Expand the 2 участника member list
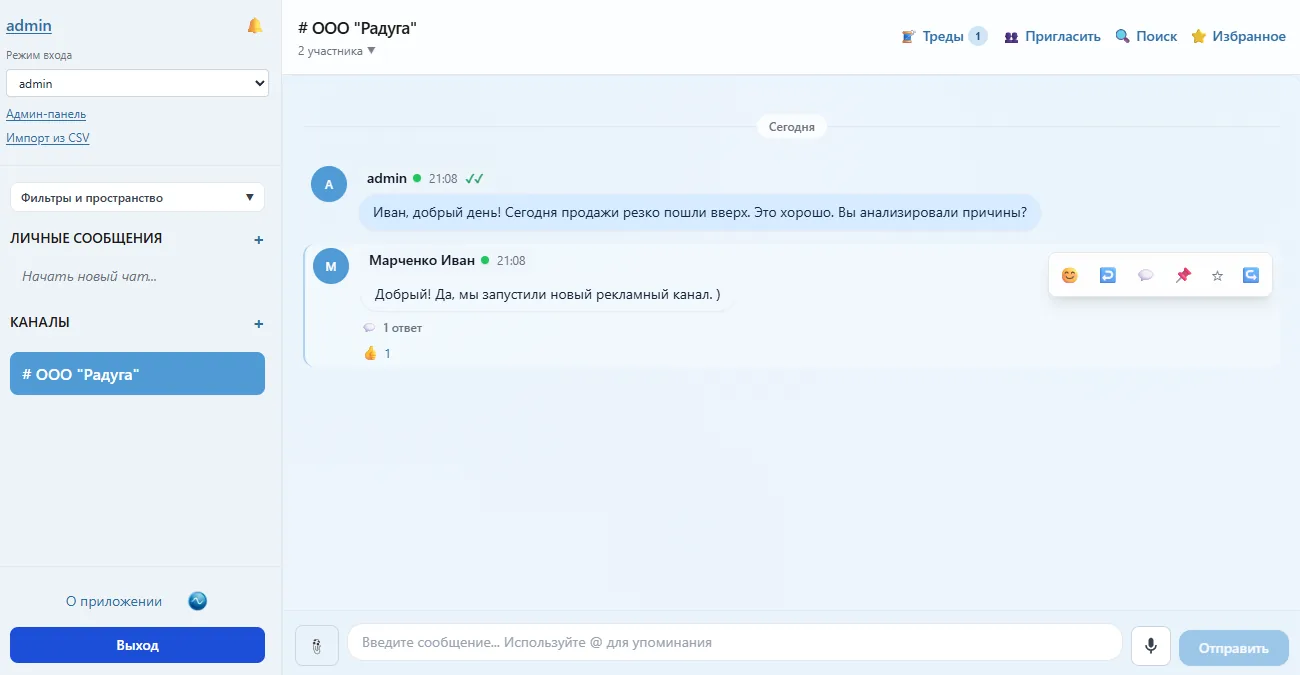The height and width of the screenshot is (675, 1300). point(336,50)
